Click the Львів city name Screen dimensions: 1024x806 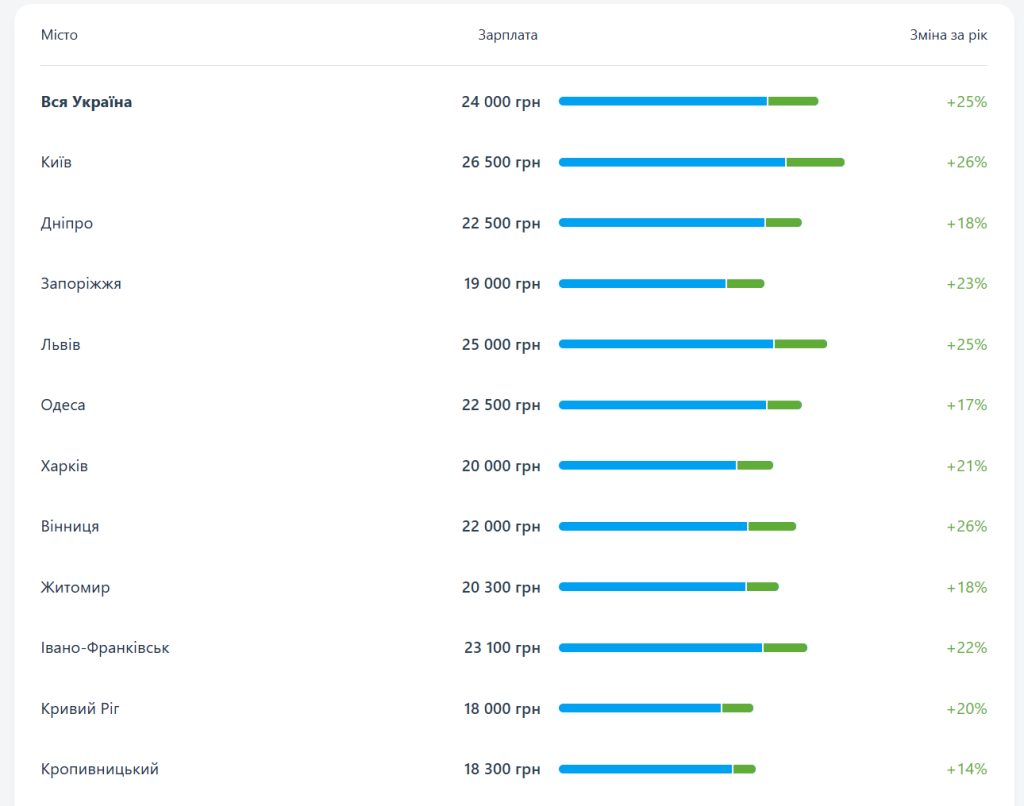point(61,344)
